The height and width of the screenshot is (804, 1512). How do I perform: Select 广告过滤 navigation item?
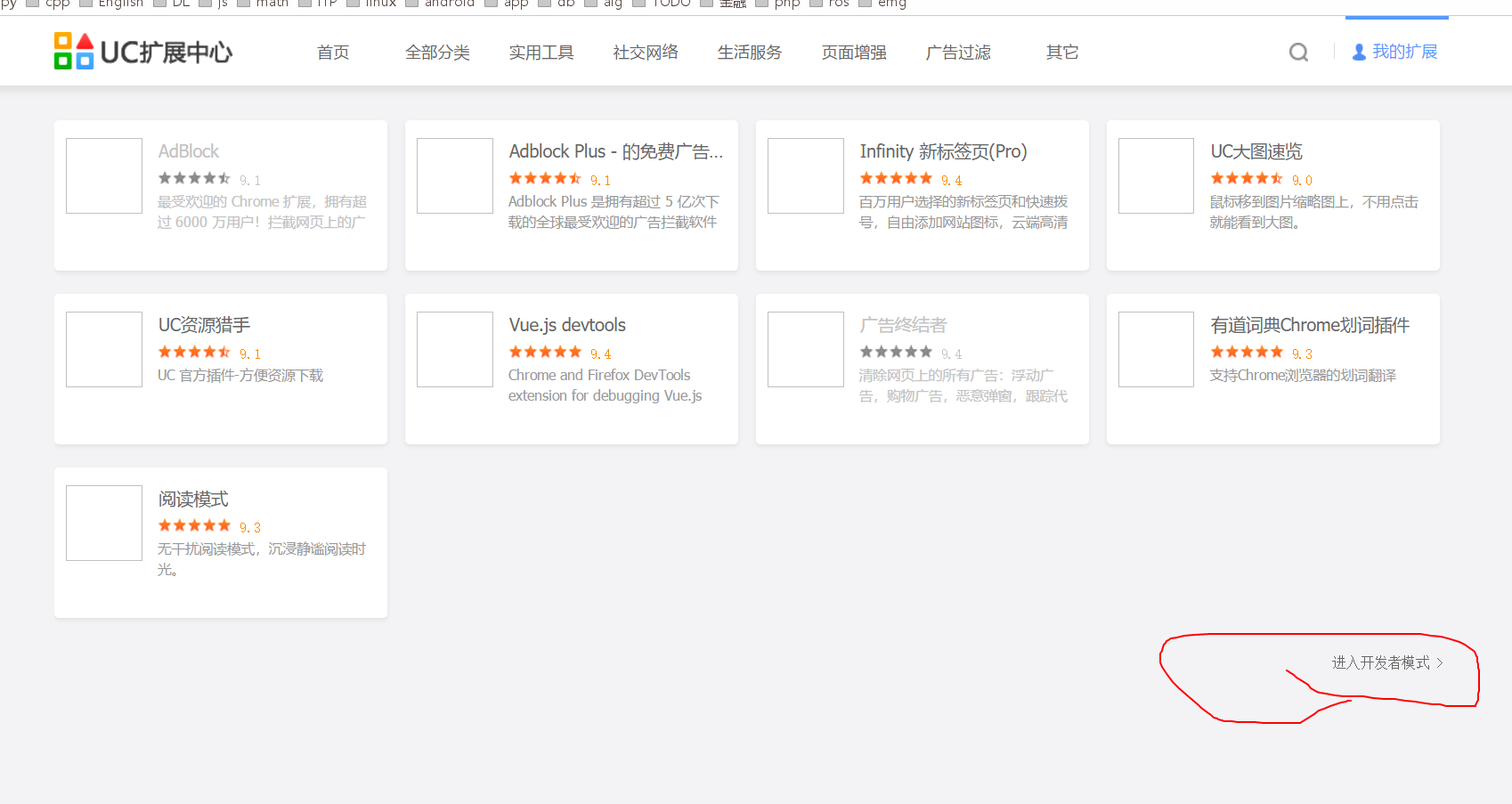(x=958, y=53)
